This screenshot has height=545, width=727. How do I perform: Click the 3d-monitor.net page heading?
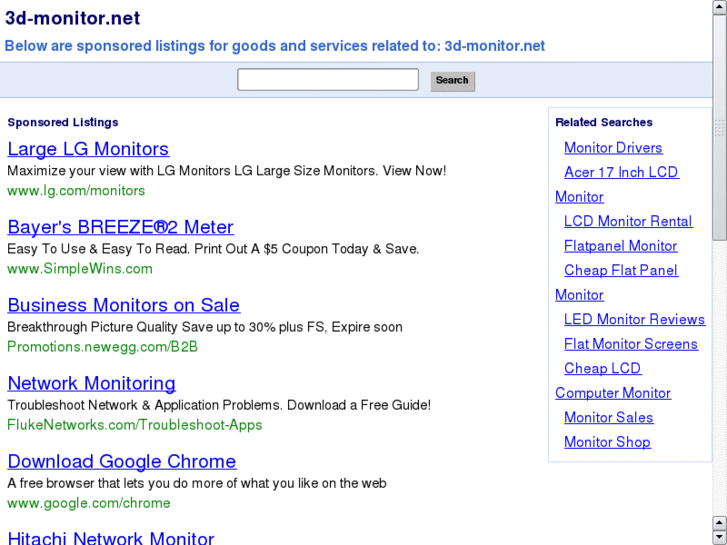(72, 18)
